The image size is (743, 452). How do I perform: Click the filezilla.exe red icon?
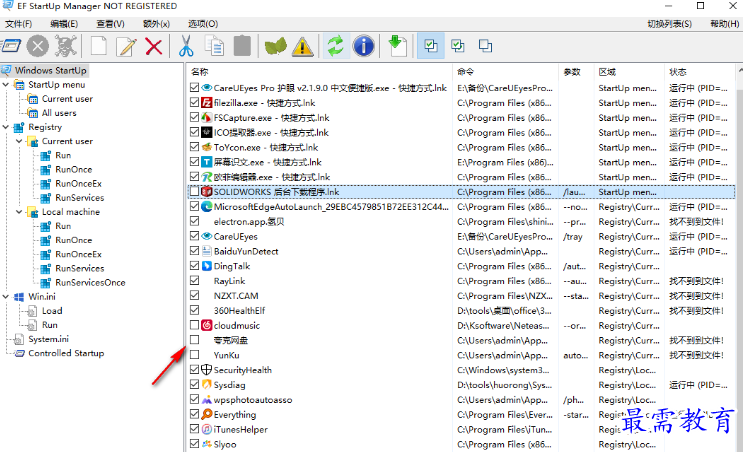point(207,102)
